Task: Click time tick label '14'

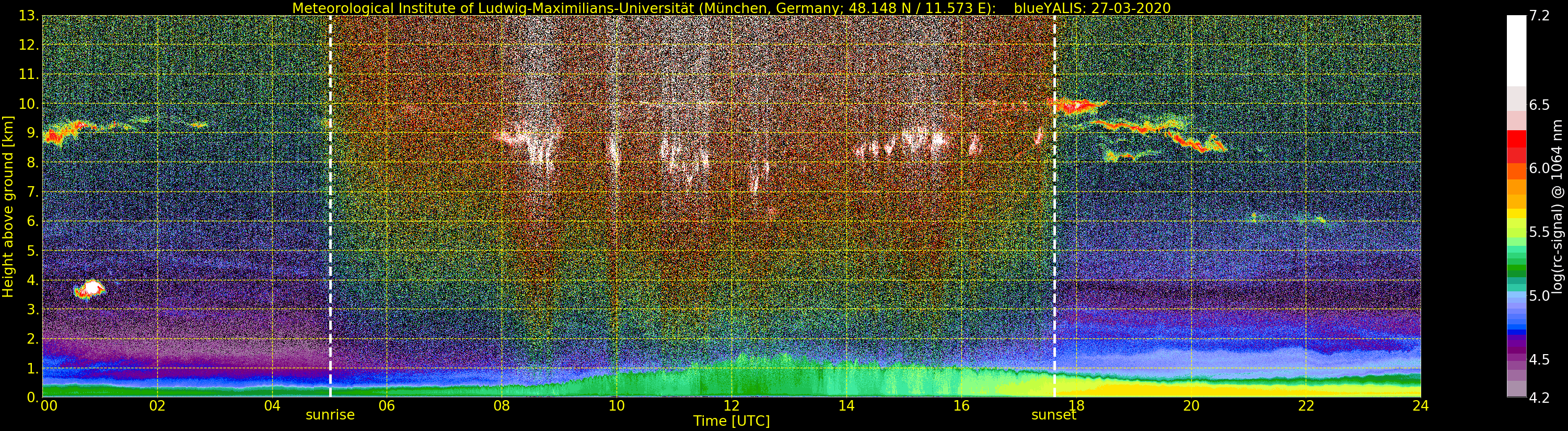Action: (x=846, y=406)
